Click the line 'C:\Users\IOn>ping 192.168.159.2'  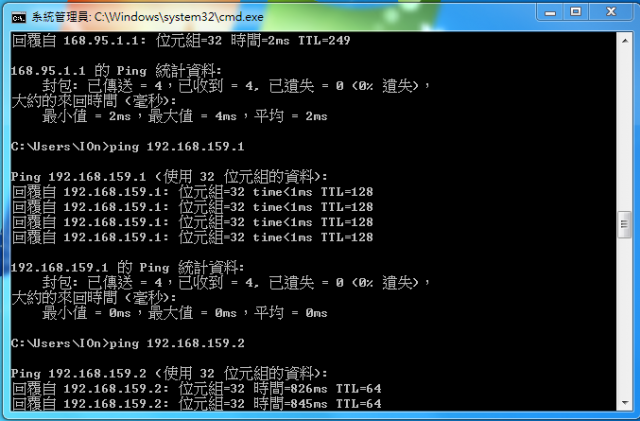tap(128, 343)
